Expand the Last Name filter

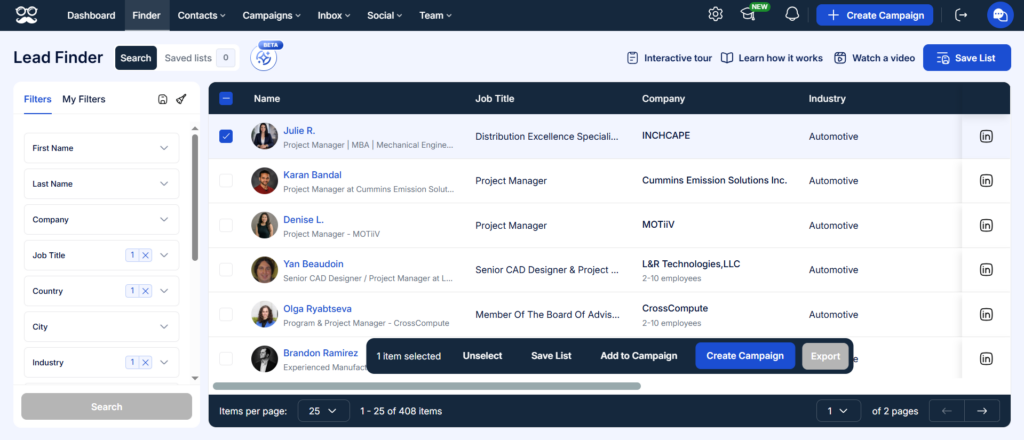[102, 184]
